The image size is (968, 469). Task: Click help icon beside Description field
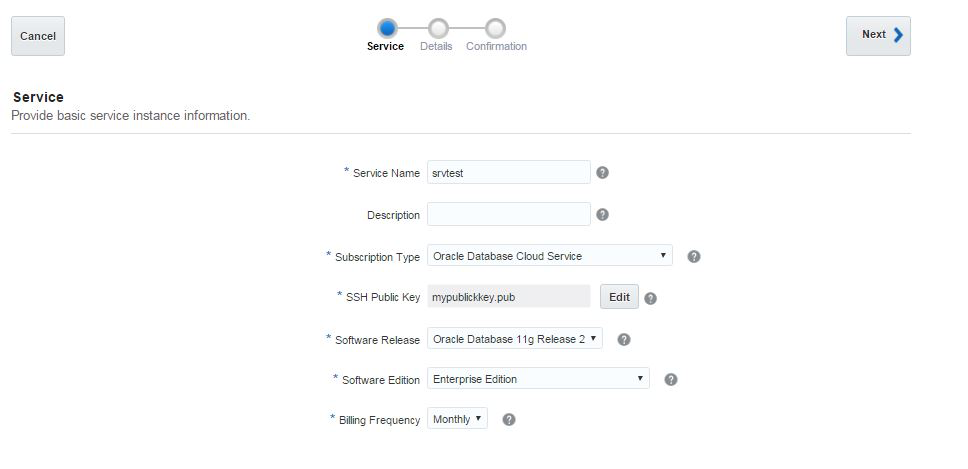602,214
